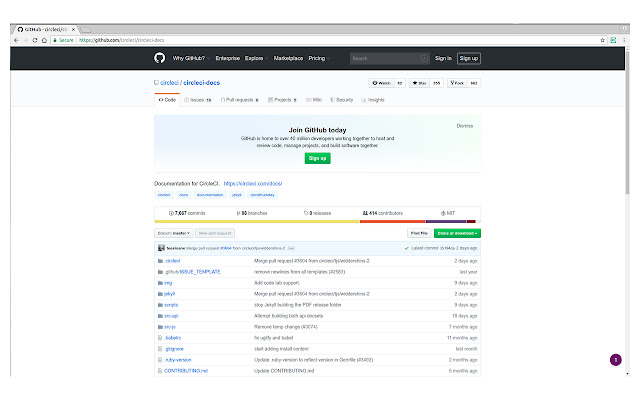640x400 pixels.
Task: Focus the GitHub search field
Action: [x=389, y=58]
